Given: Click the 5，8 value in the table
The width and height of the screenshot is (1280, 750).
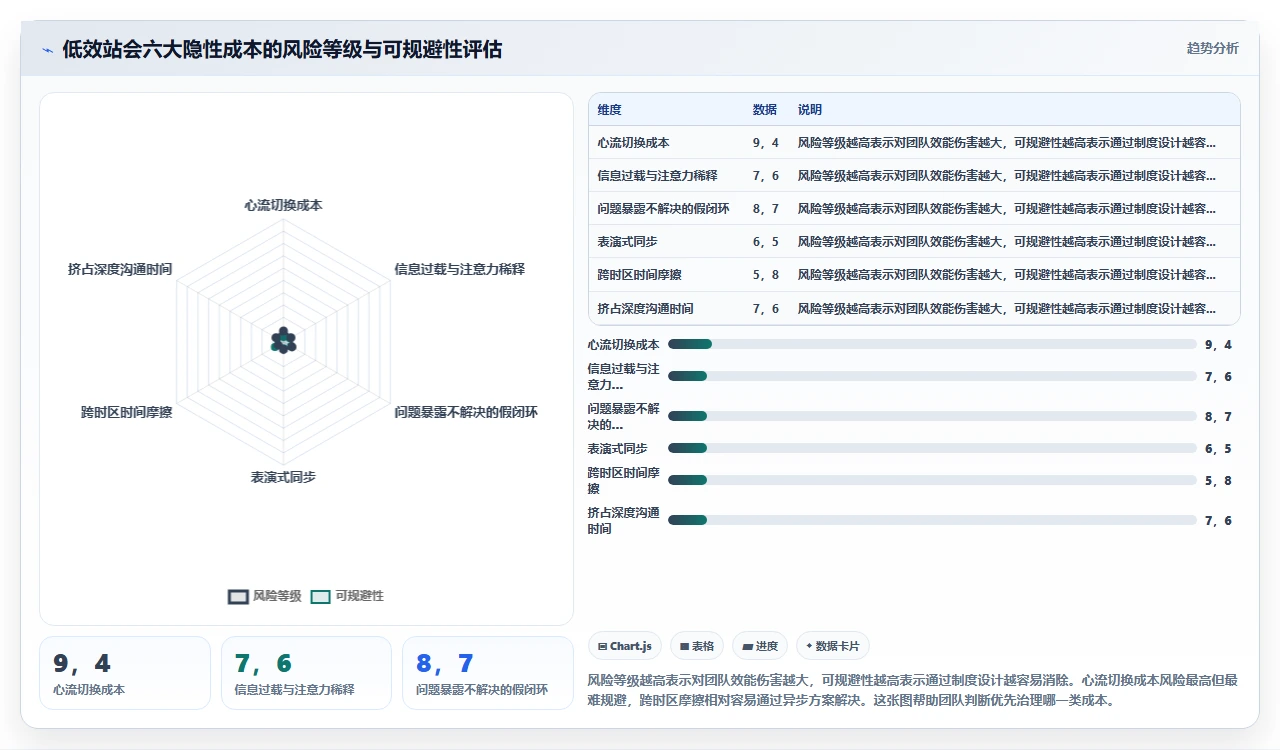Looking at the screenshot, I should [766, 275].
